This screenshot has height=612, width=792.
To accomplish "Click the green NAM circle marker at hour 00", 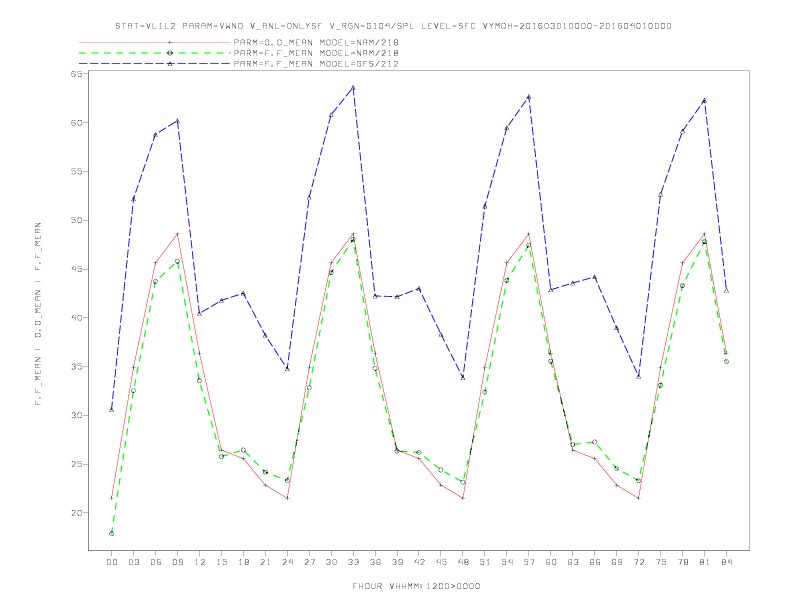I will [112, 534].
